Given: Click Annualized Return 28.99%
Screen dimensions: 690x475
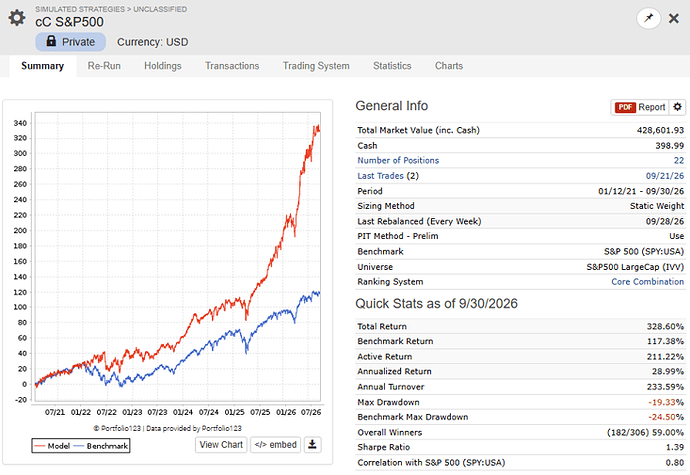Looking at the screenshot, I should [668, 372].
